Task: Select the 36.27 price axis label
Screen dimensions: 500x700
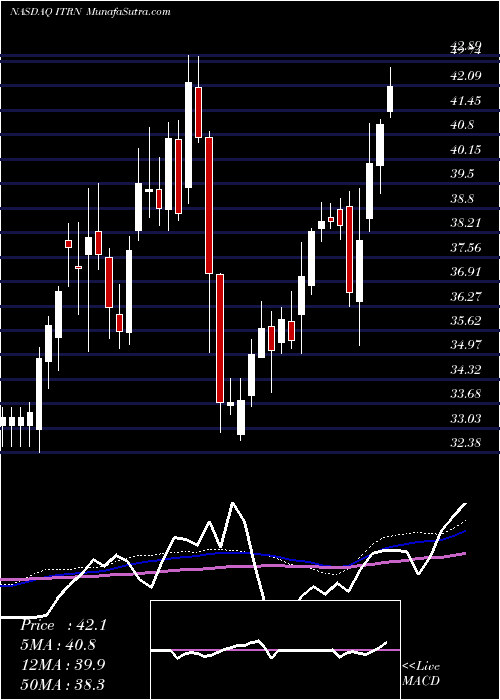Action: coord(466,296)
